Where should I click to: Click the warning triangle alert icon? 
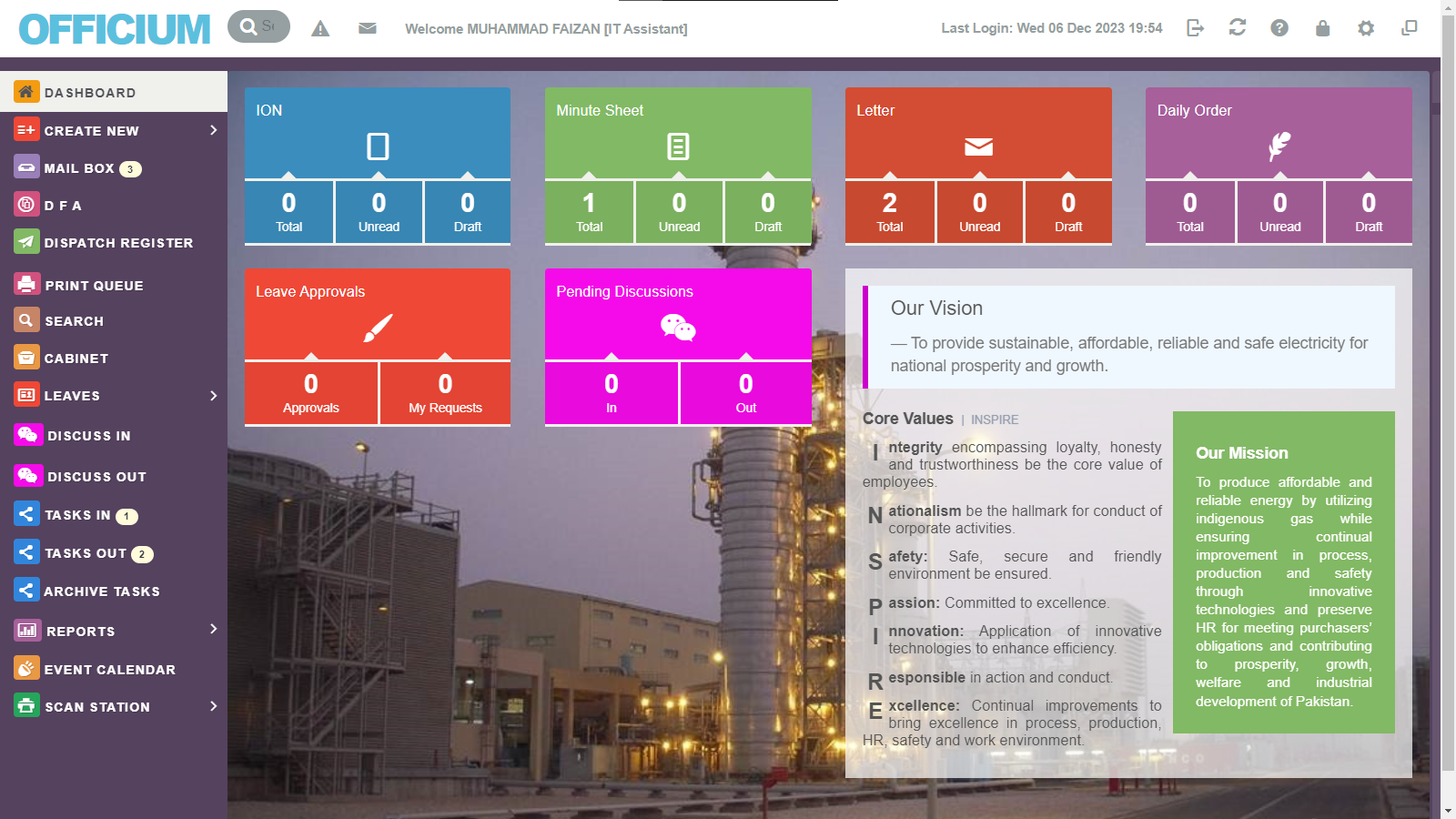(320, 29)
